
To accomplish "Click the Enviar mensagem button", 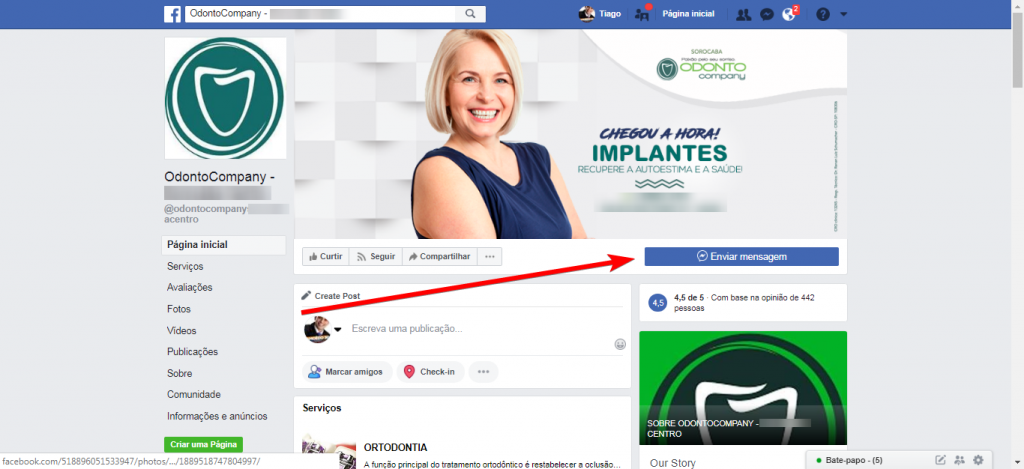I will pyautogui.click(x=741, y=257).
